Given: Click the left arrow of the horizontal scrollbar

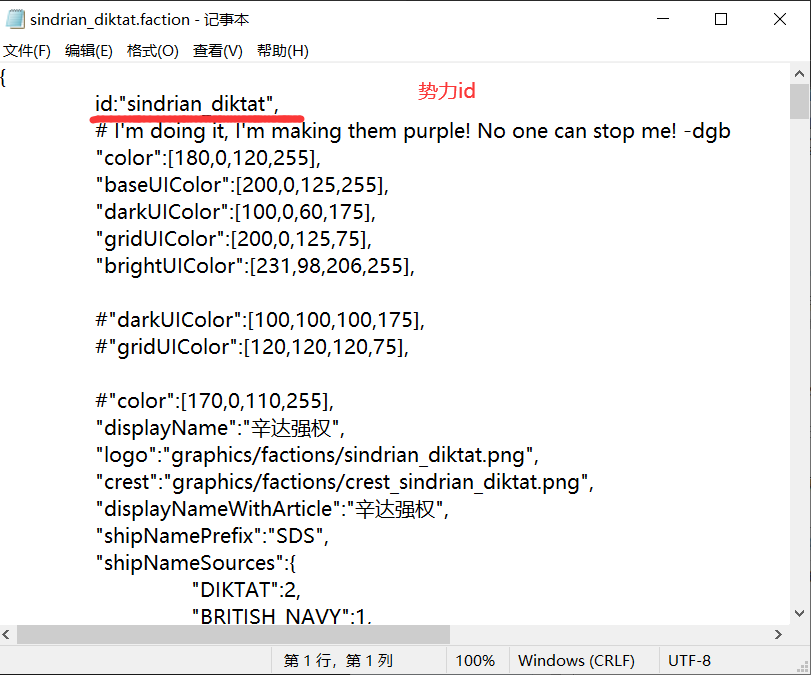Looking at the screenshot, I should click(x=7, y=634).
